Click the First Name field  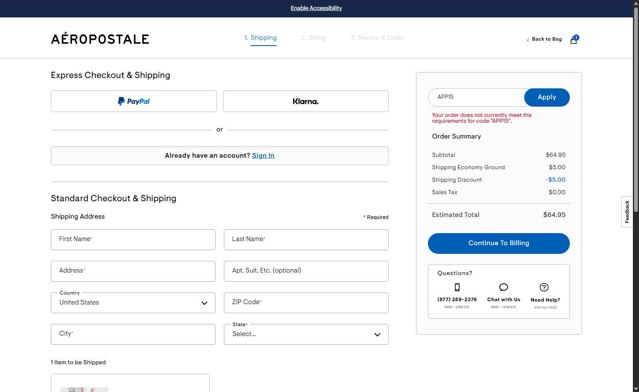tap(133, 240)
